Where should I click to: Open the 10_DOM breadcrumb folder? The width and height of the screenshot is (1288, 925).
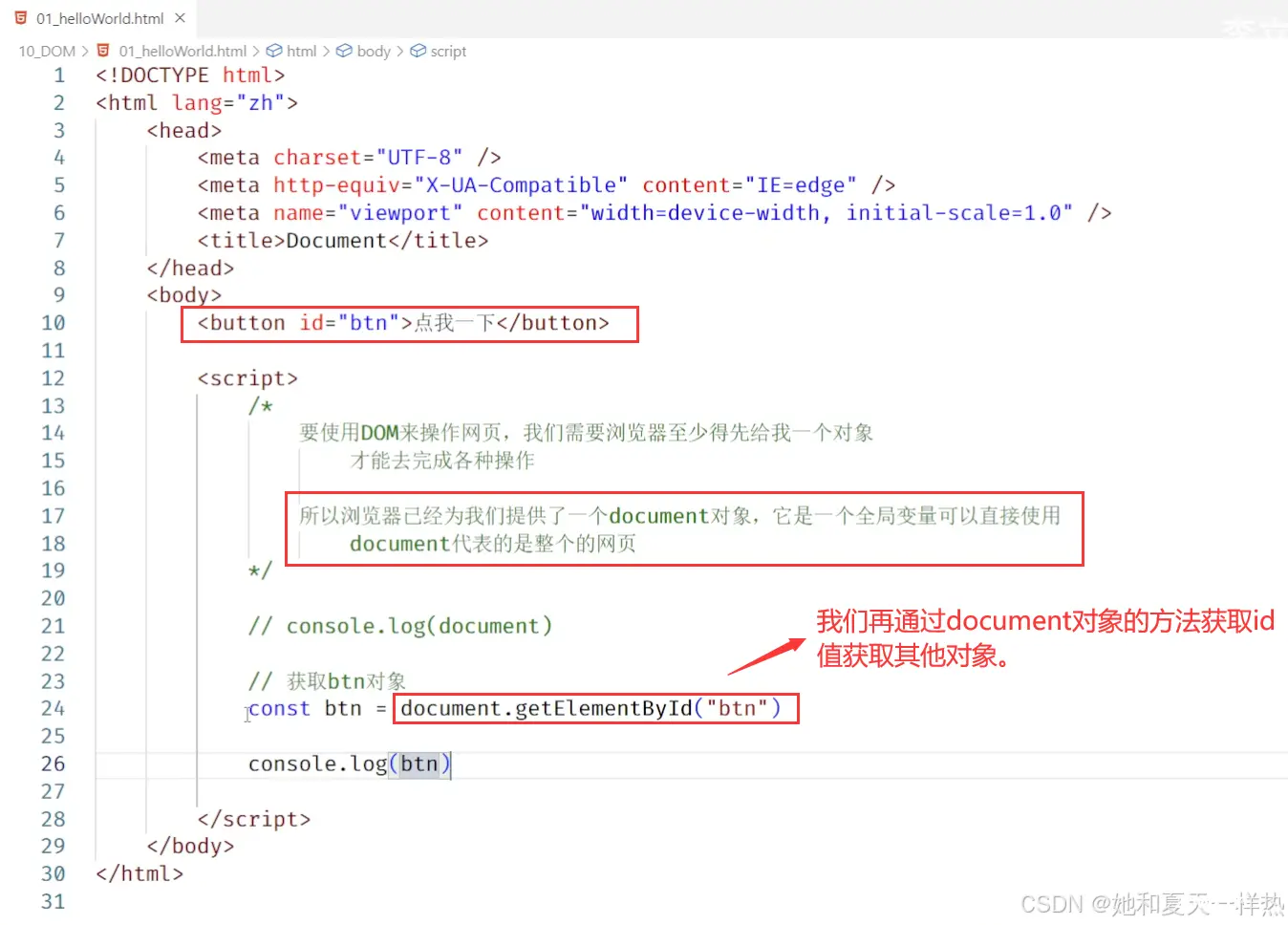tap(47, 52)
